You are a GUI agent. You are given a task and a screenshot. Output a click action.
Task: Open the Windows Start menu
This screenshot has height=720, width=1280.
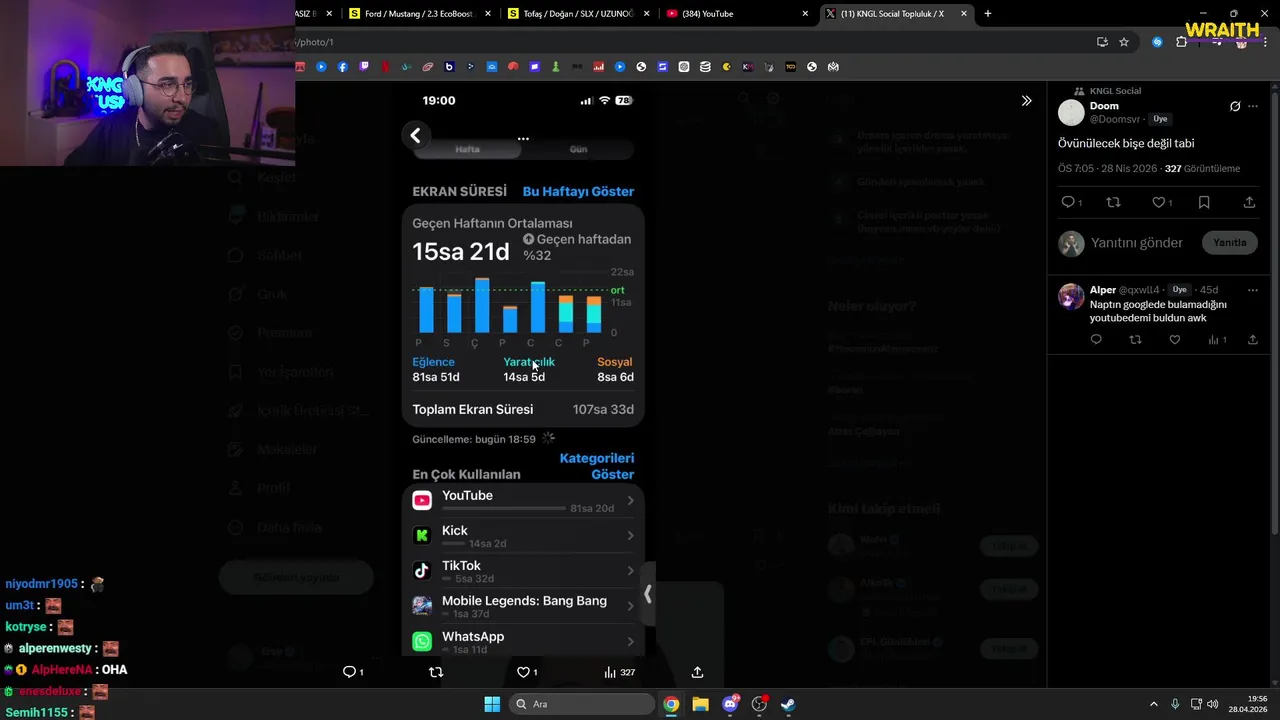[x=492, y=704]
